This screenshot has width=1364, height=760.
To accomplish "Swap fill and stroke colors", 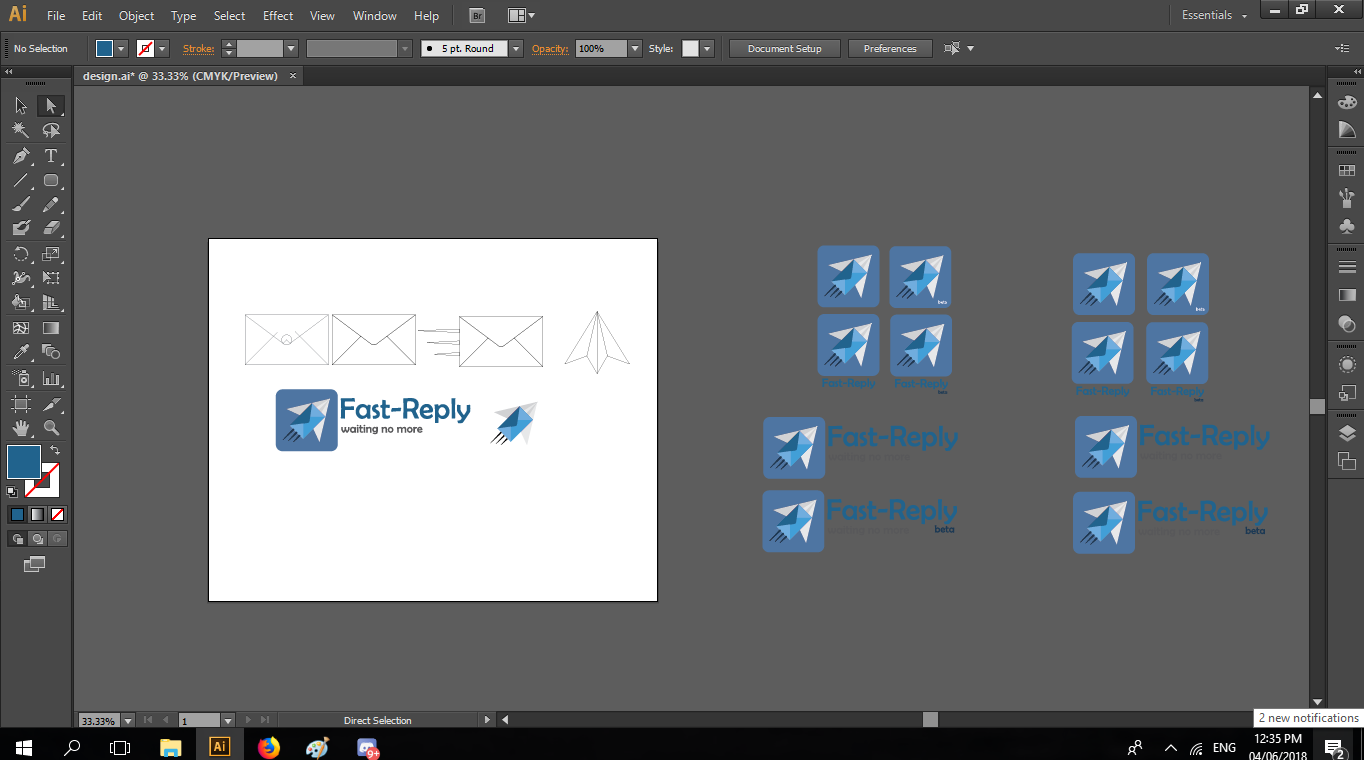I will pos(55,451).
